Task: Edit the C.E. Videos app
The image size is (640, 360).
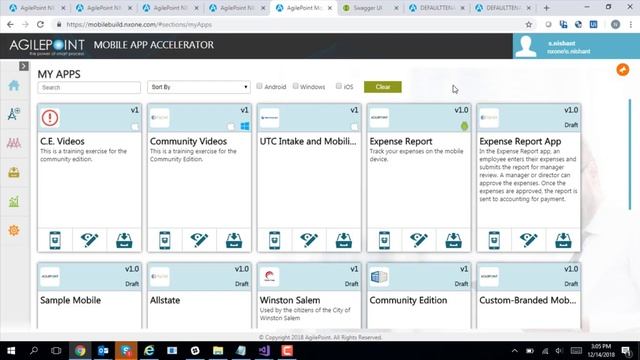Action: (x=89, y=240)
